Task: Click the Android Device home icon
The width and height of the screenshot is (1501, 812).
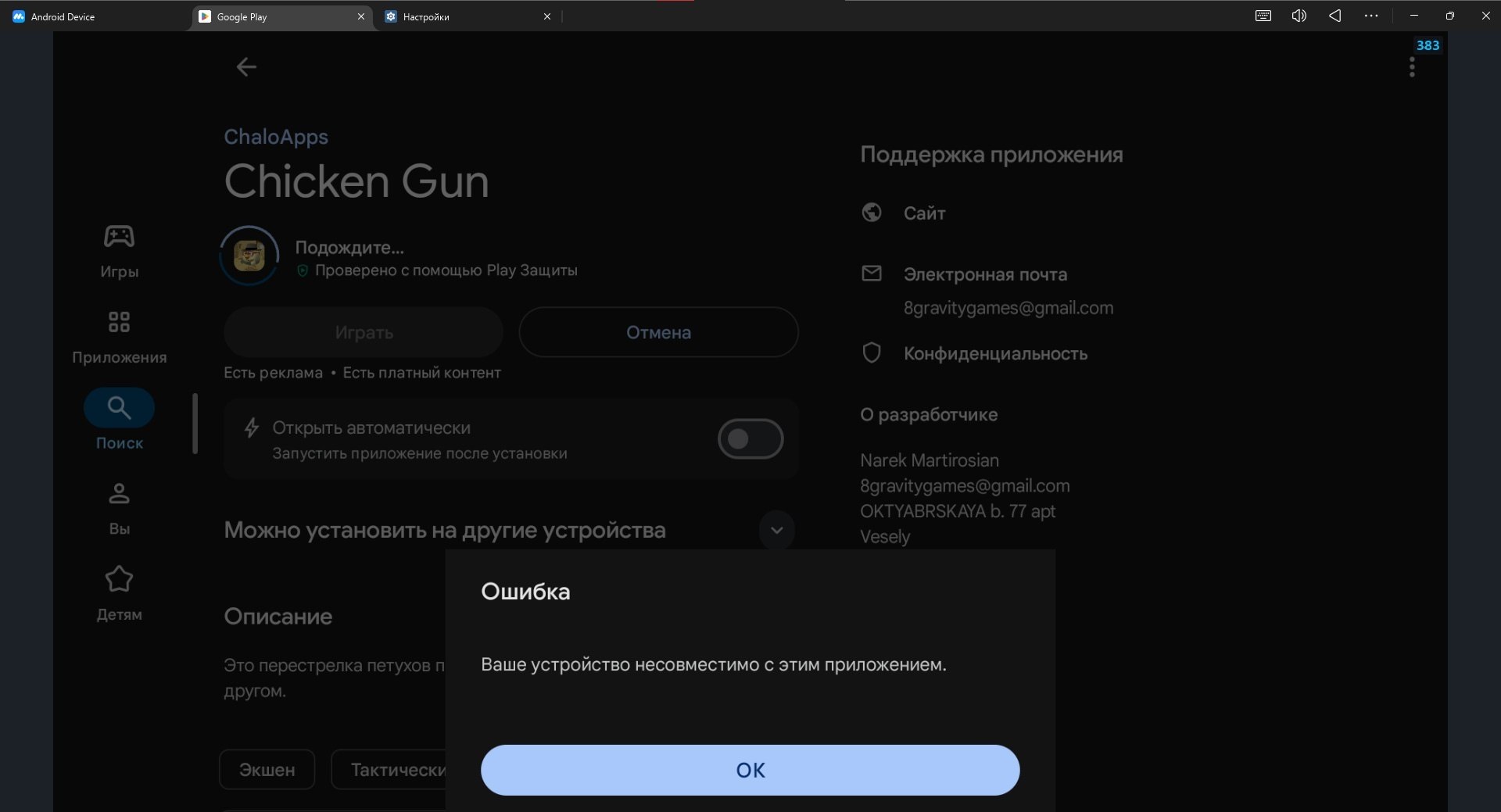Action: tap(19, 16)
